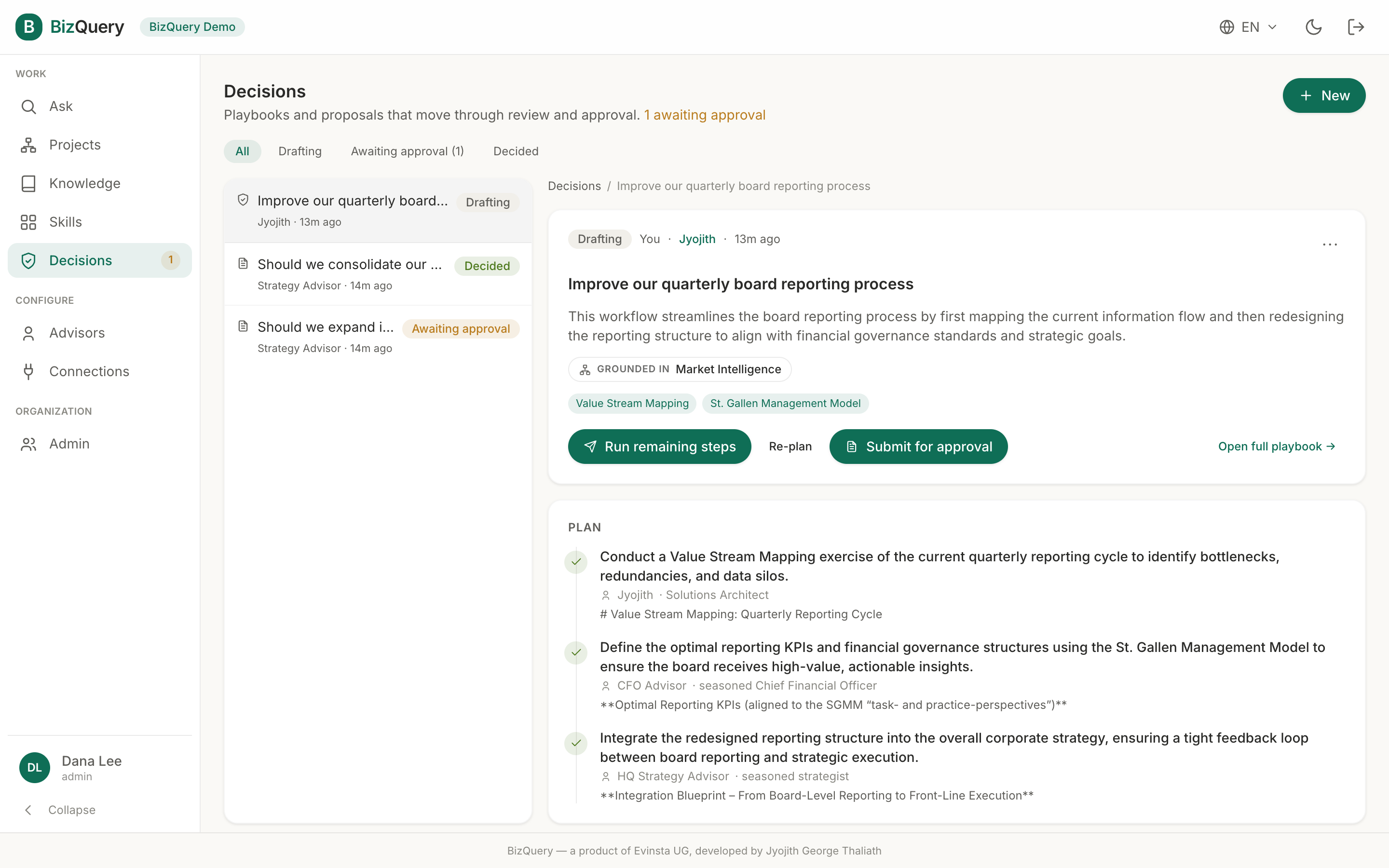
Task: Click the 'Integration Blueprint' result text
Action: [x=817, y=796]
